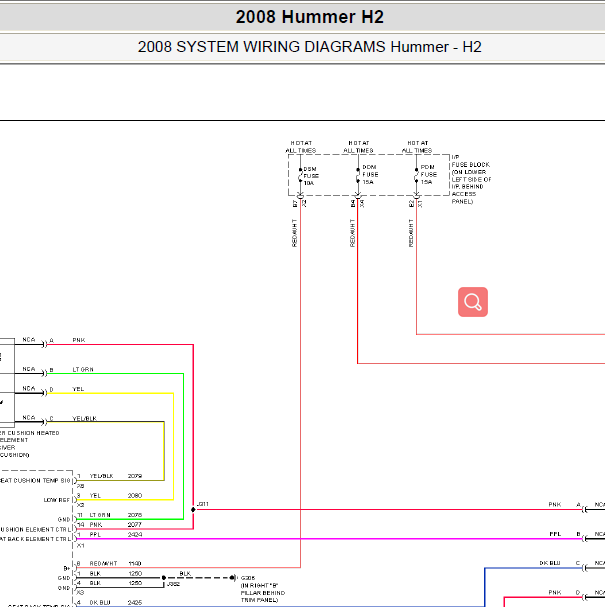605x607 pixels.
Task: Click the PPL label at right connector B
Action: click(555, 534)
